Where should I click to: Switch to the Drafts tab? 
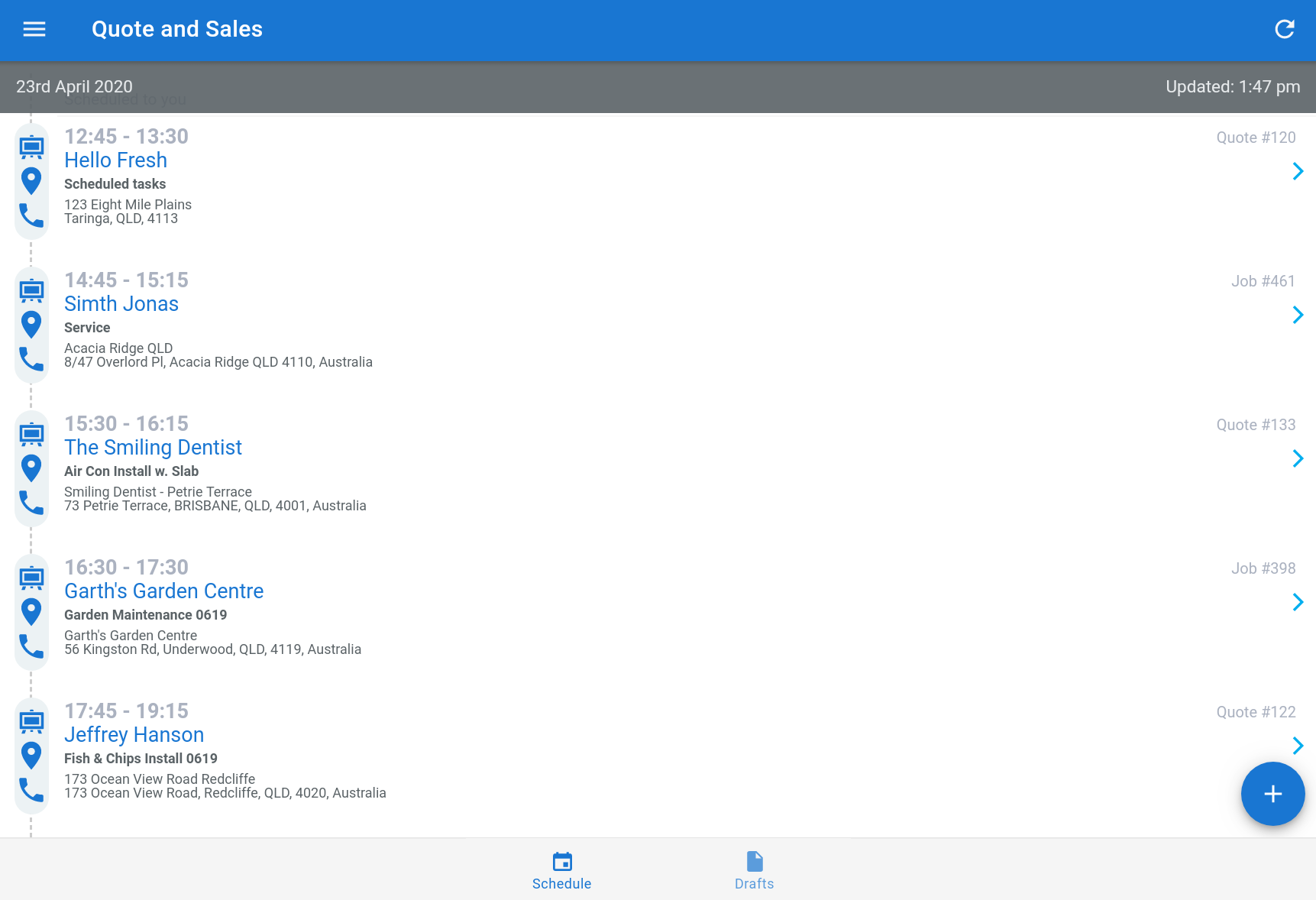coord(754,871)
